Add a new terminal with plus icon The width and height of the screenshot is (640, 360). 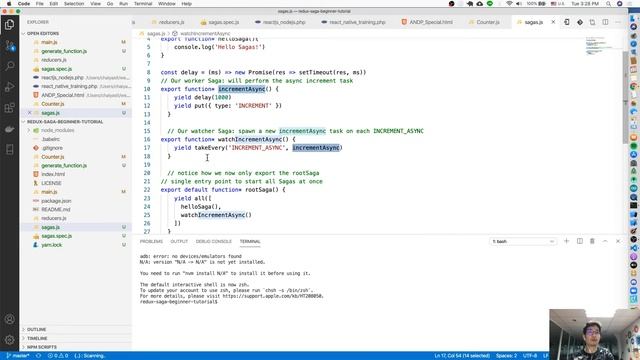[567, 241]
